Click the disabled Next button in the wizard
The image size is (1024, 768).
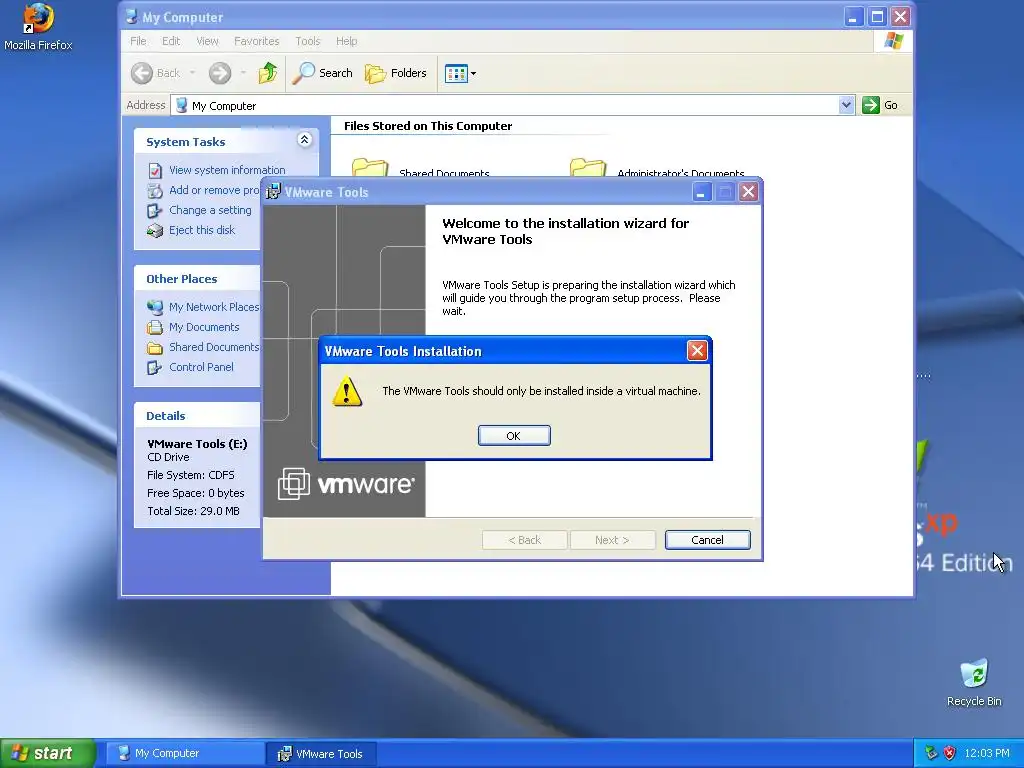pyautogui.click(x=612, y=540)
